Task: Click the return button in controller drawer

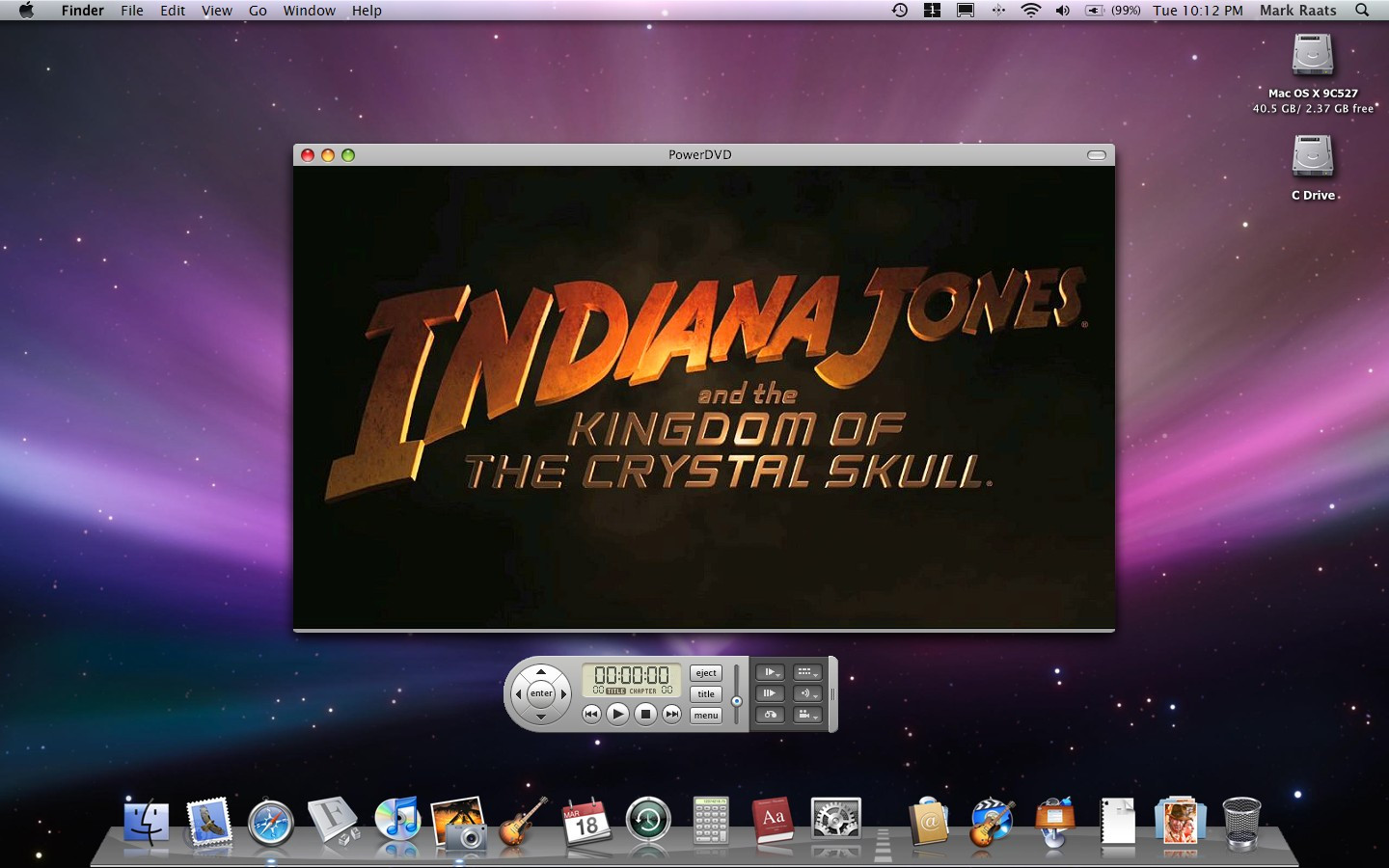Action: pyautogui.click(x=771, y=715)
